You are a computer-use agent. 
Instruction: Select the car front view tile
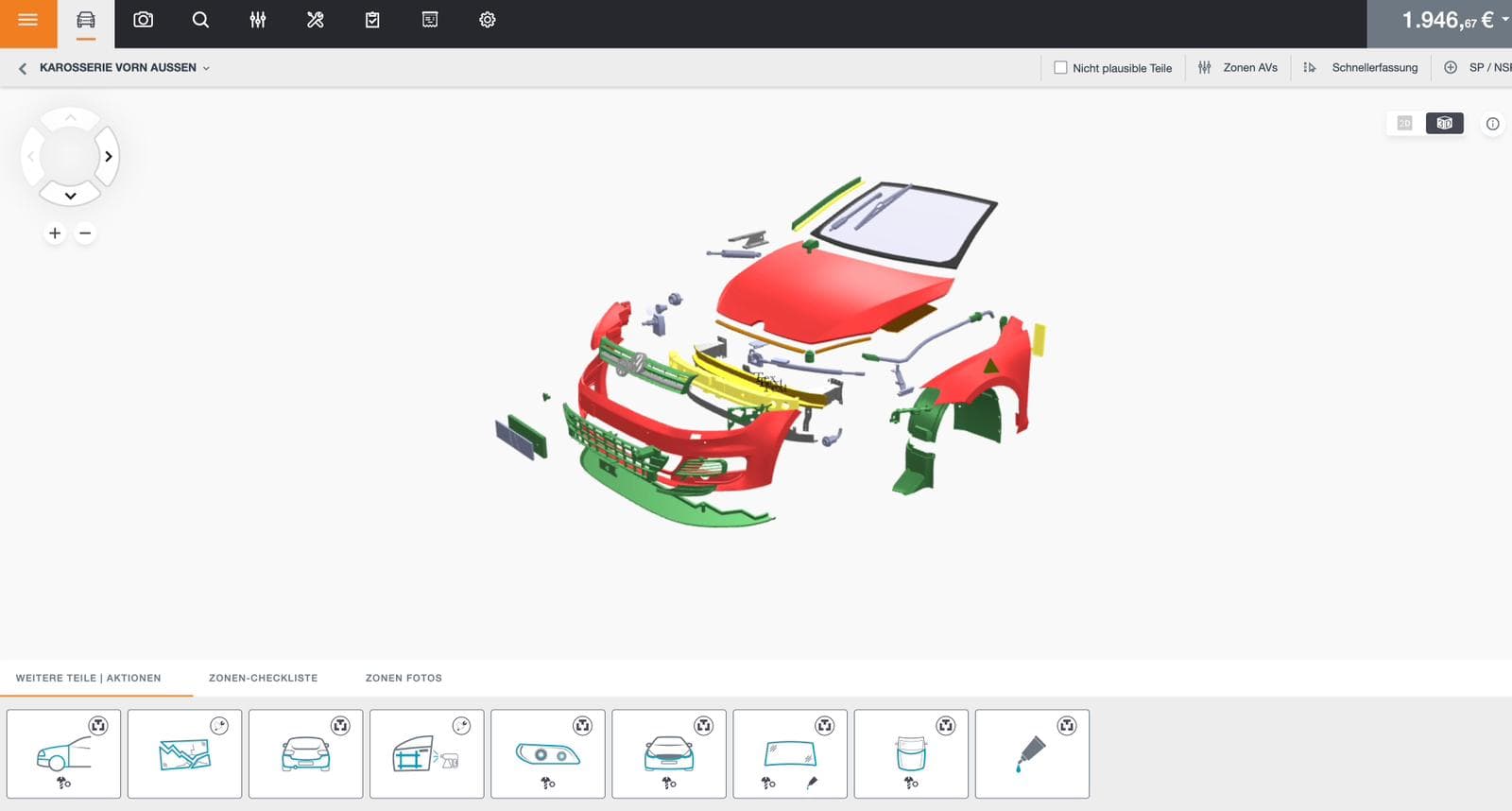pyautogui.click(x=668, y=754)
